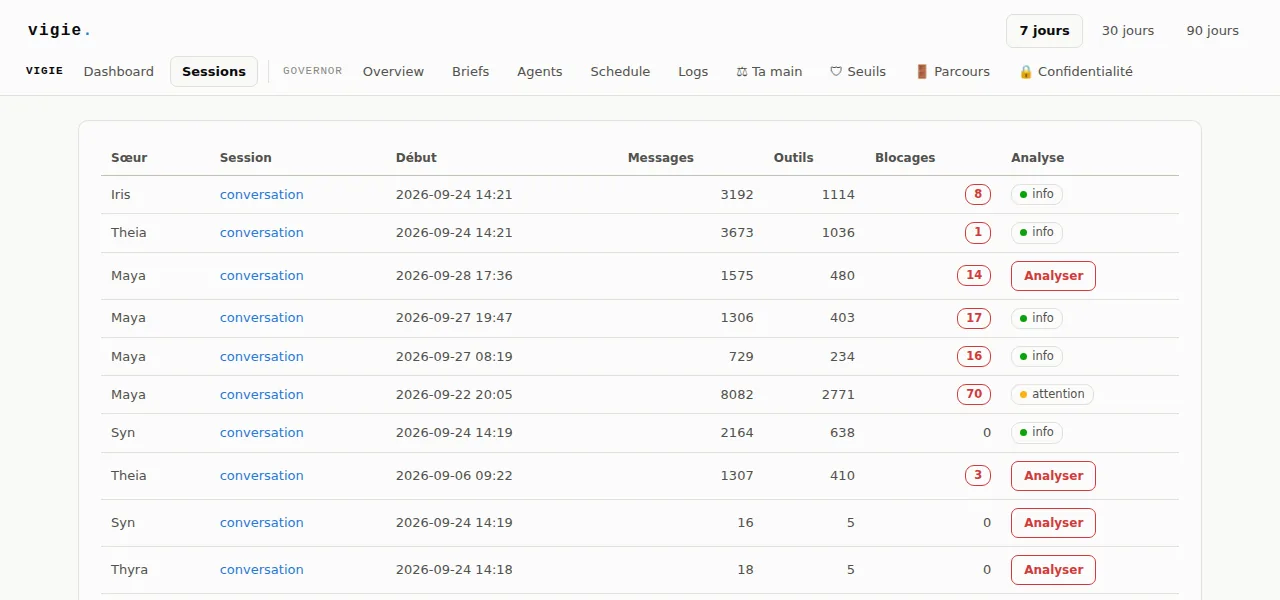The image size is (1280, 600).
Task: Open the Agents page
Action: tap(539, 72)
